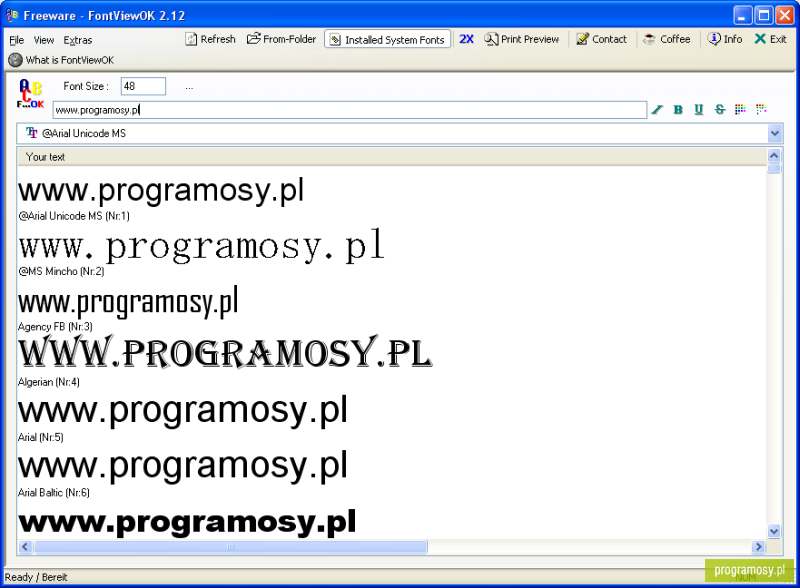Click the ellipsis beside Font Size

tap(189, 87)
